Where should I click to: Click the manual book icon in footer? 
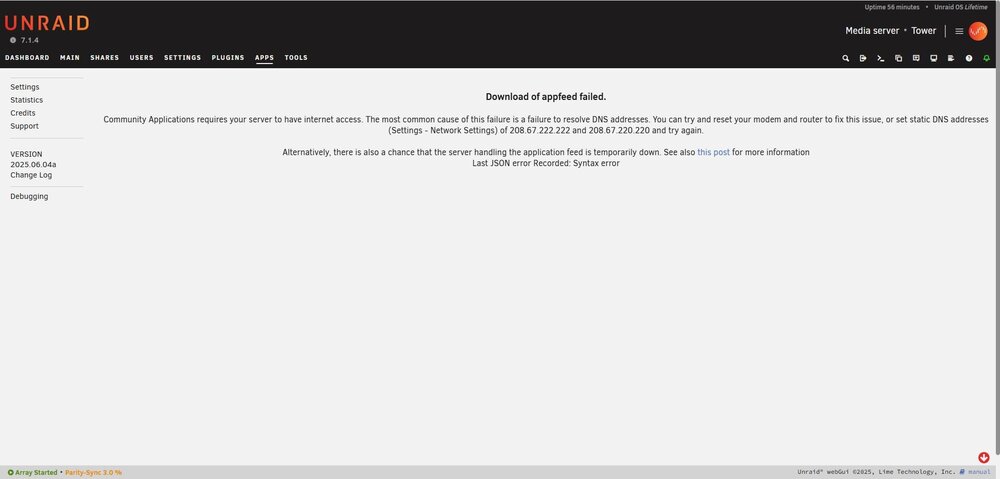962,472
